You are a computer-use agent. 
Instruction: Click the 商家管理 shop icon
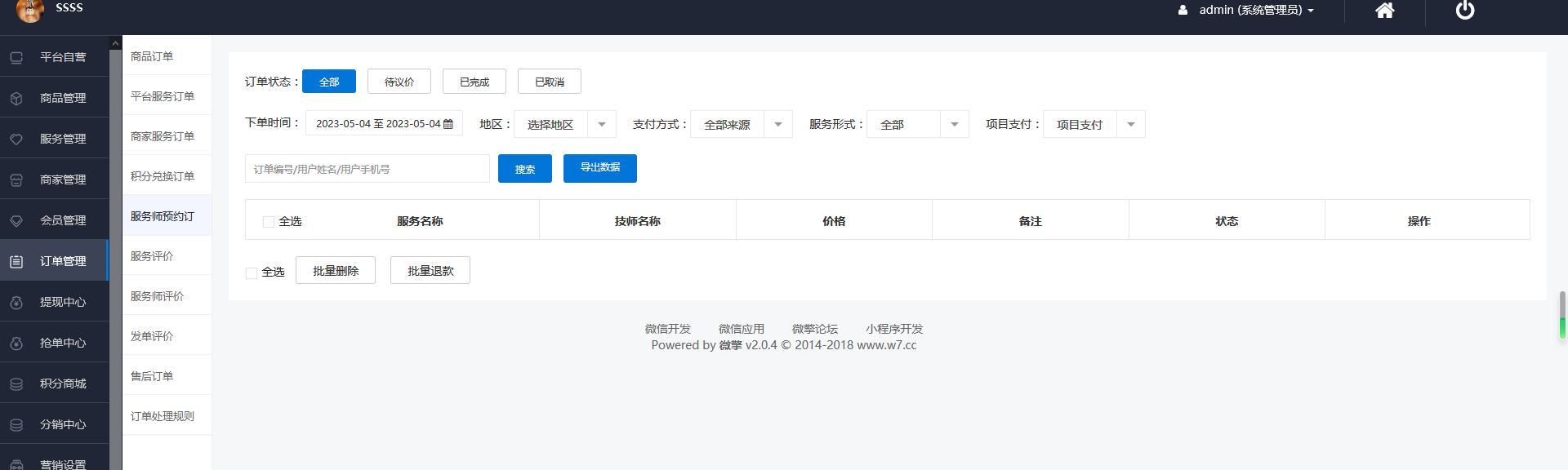(x=16, y=180)
